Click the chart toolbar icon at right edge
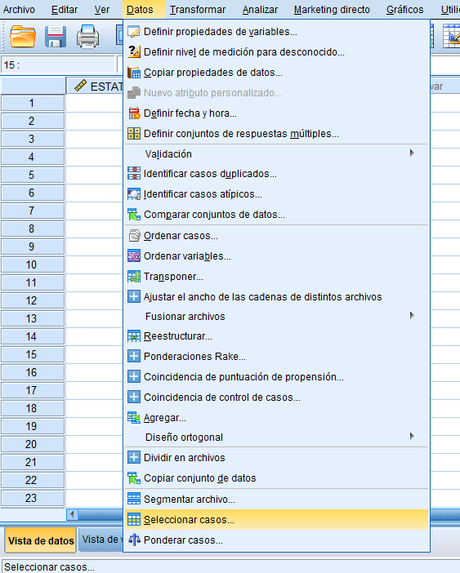Viewport: 460px width, 573px height. pos(451,36)
